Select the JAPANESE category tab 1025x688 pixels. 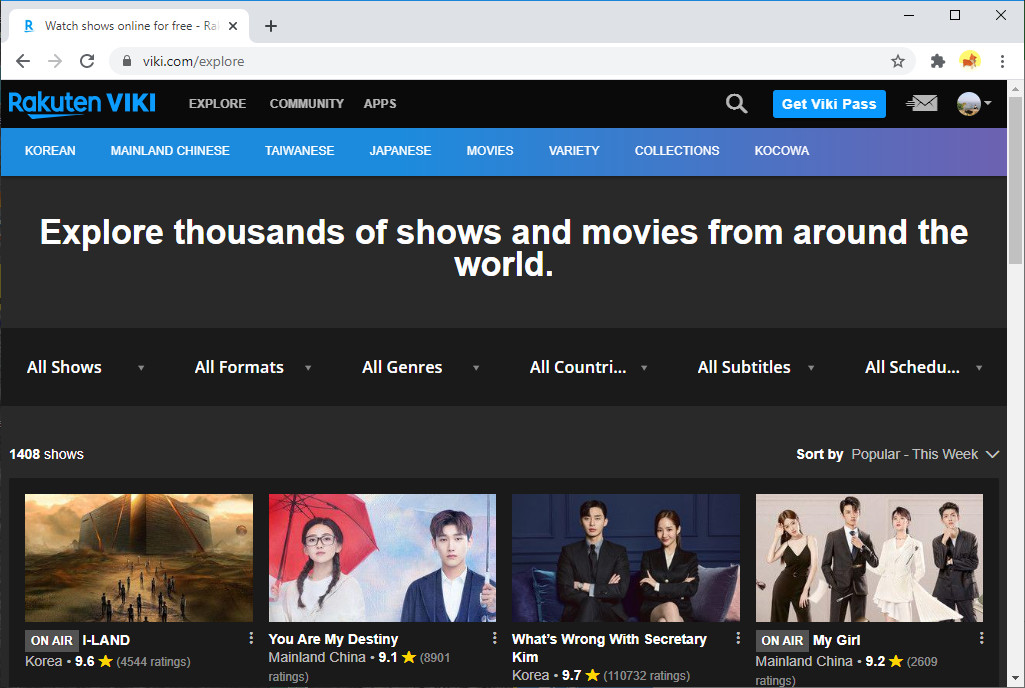(400, 151)
